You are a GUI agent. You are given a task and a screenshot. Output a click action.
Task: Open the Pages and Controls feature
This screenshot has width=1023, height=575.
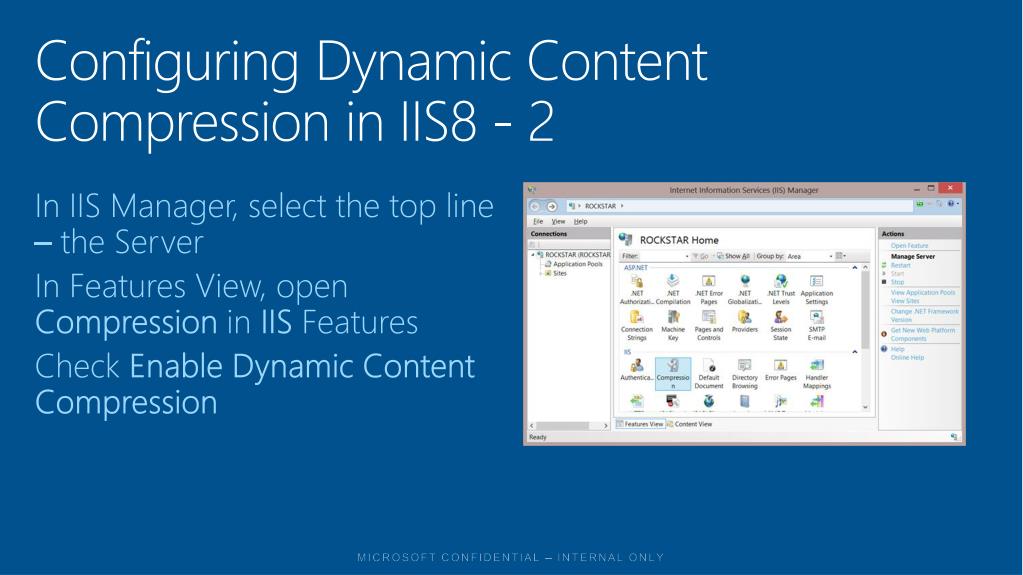click(x=709, y=326)
